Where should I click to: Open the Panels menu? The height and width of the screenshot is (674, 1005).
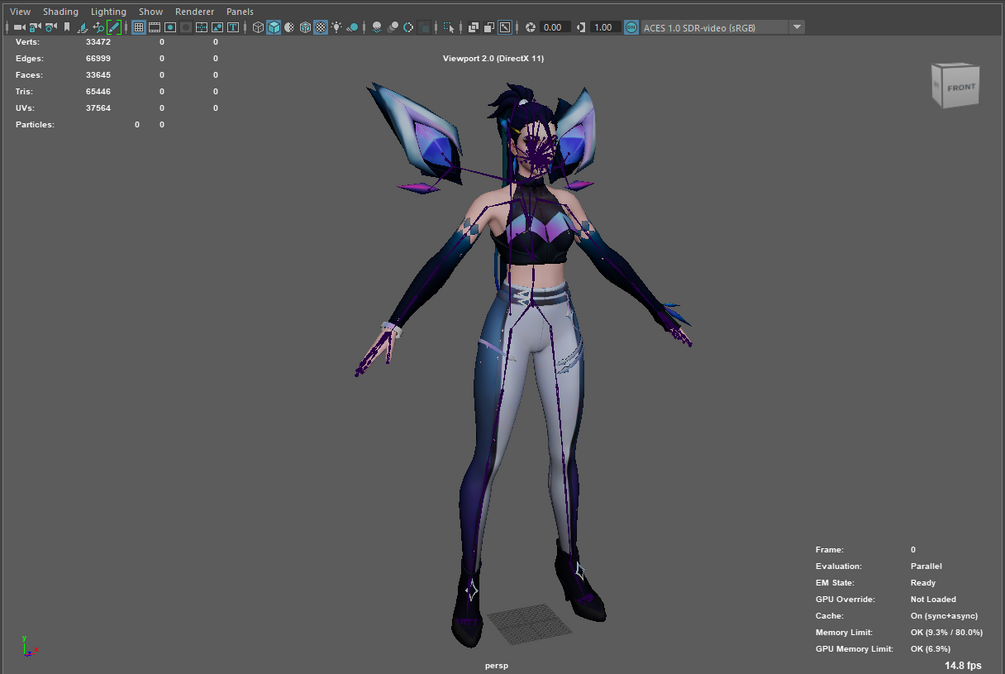tap(240, 12)
